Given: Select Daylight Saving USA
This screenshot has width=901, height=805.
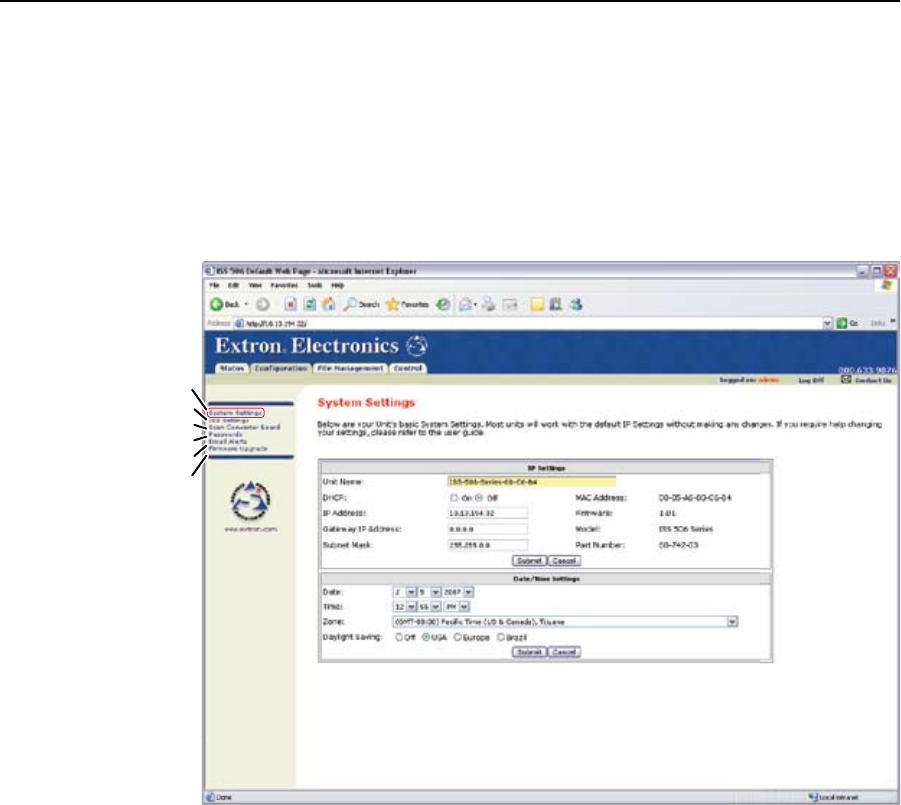Looking at the screenshot, I should click(426, 637).
